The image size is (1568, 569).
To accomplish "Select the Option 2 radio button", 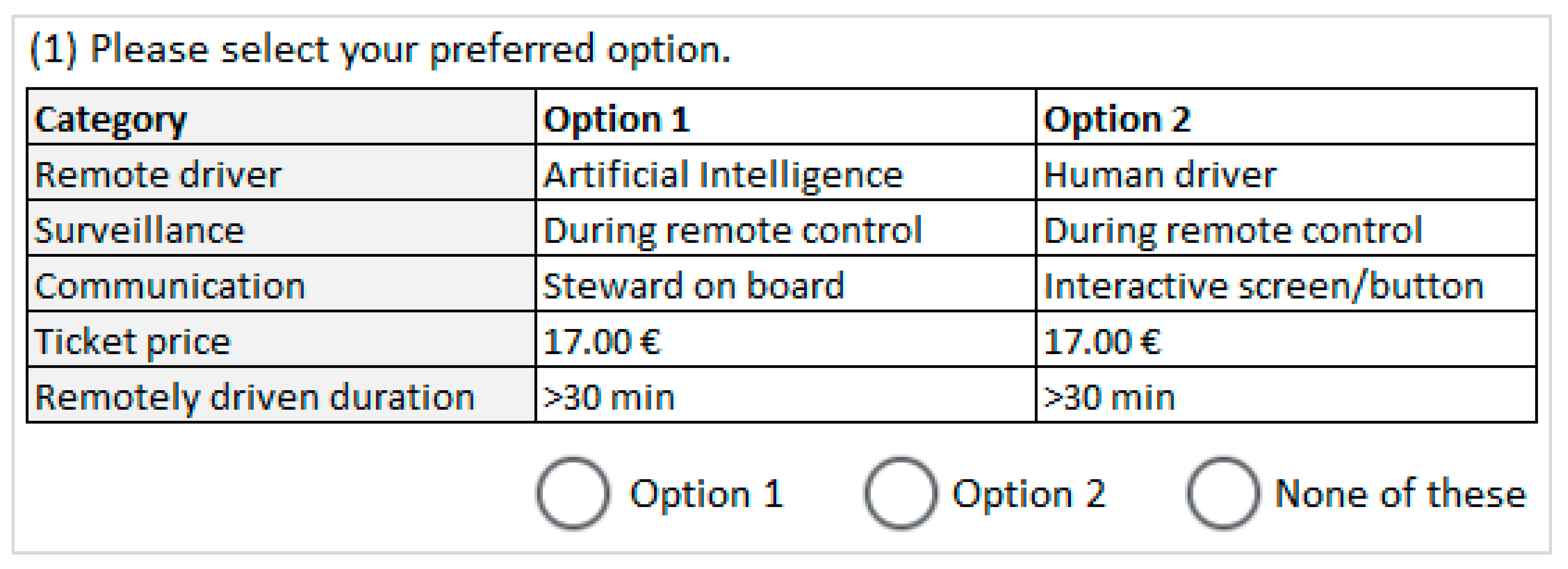I will coord(900,493).
